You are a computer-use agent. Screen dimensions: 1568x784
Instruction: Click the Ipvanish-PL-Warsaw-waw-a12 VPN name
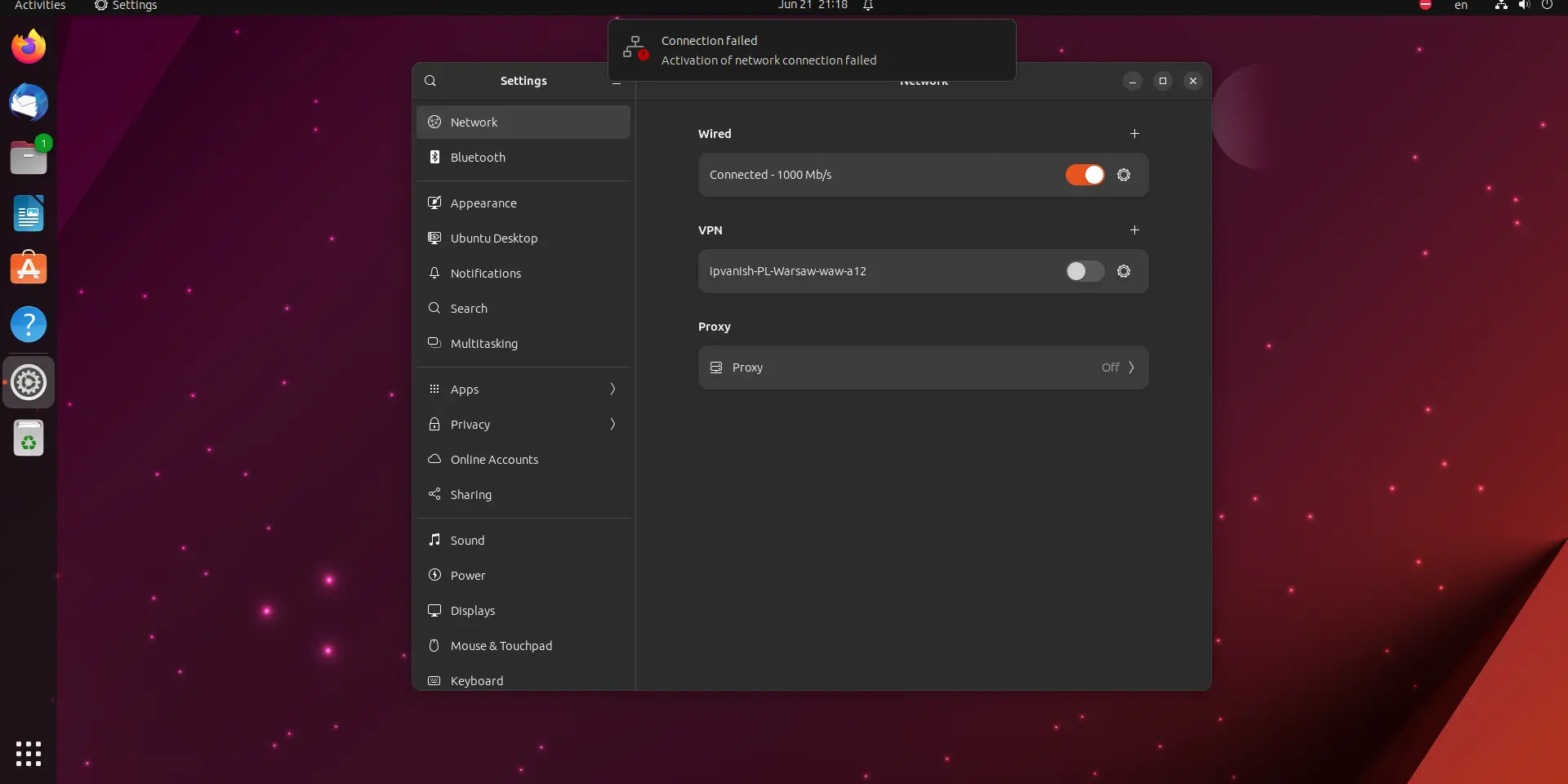[787, 271]
